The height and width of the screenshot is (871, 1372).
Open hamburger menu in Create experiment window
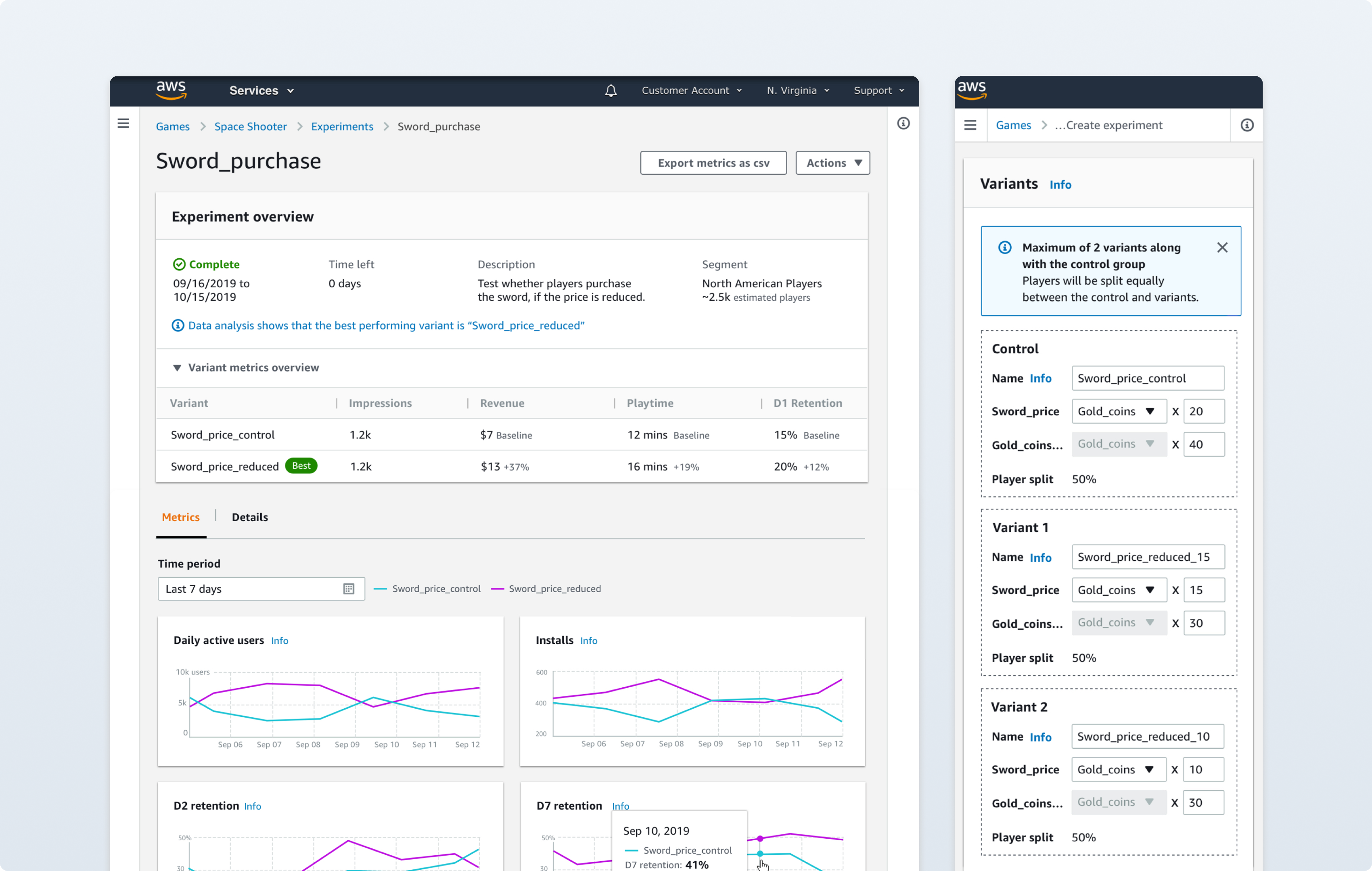click(970, 125)
